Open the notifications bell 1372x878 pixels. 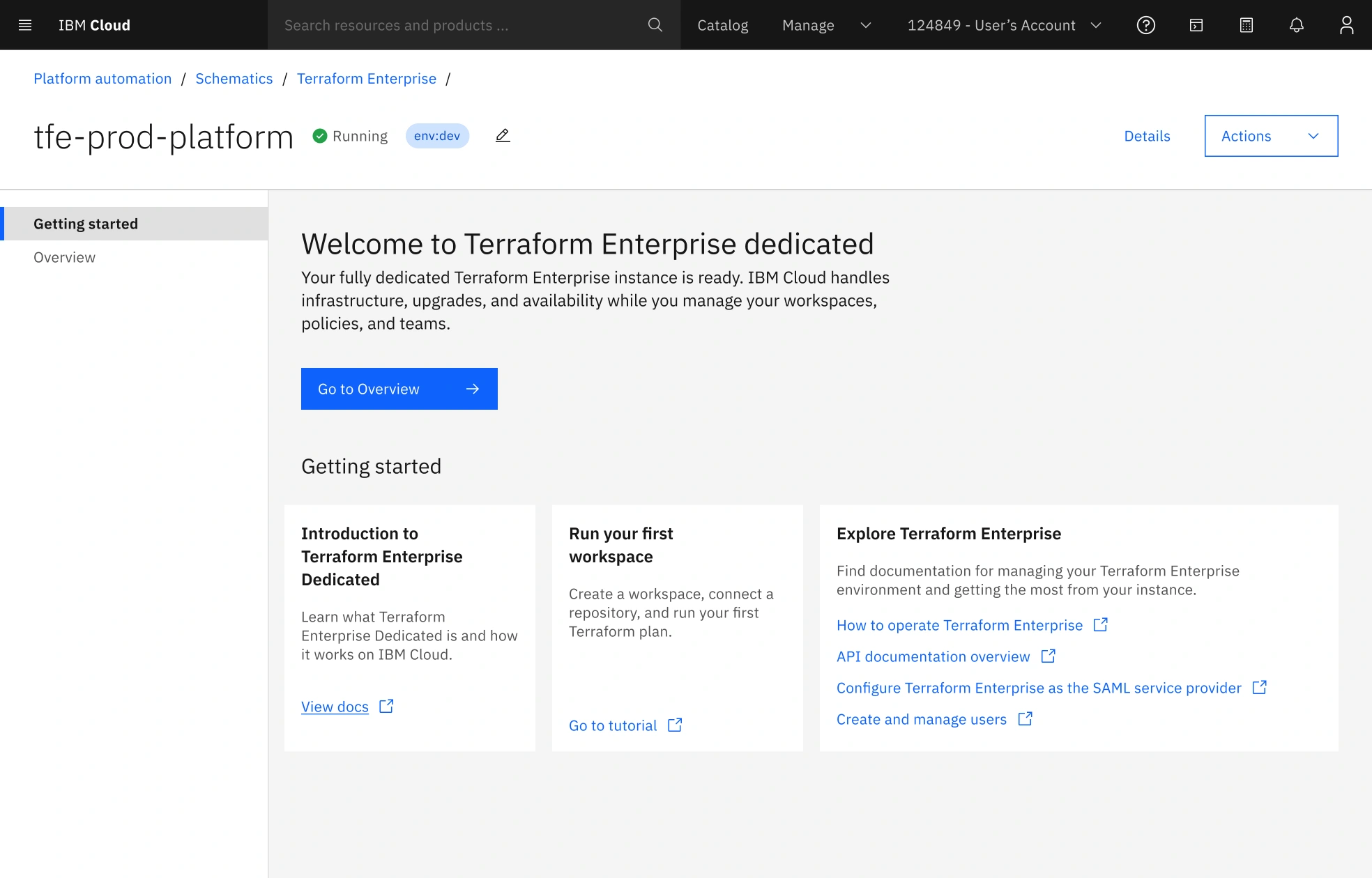[1297, 25]
